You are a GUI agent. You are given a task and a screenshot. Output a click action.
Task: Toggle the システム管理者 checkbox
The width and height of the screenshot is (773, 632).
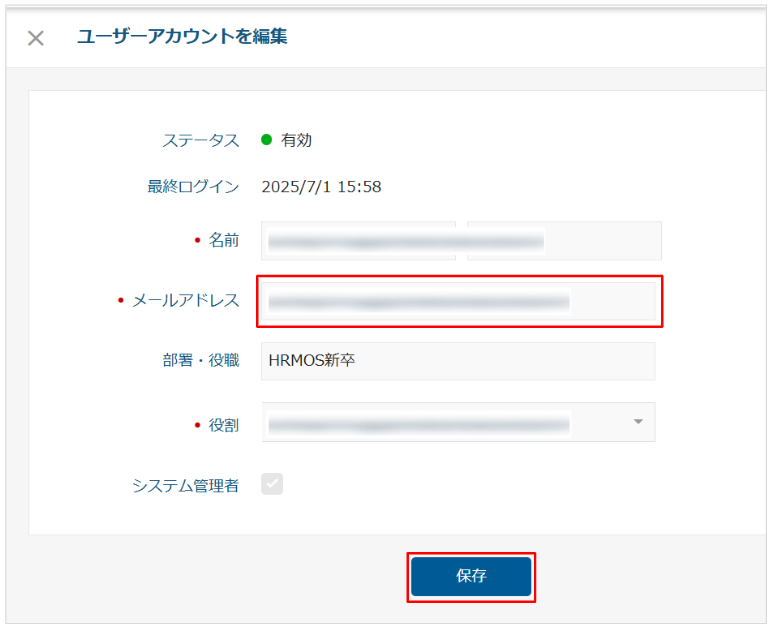[x=272, y=484]
